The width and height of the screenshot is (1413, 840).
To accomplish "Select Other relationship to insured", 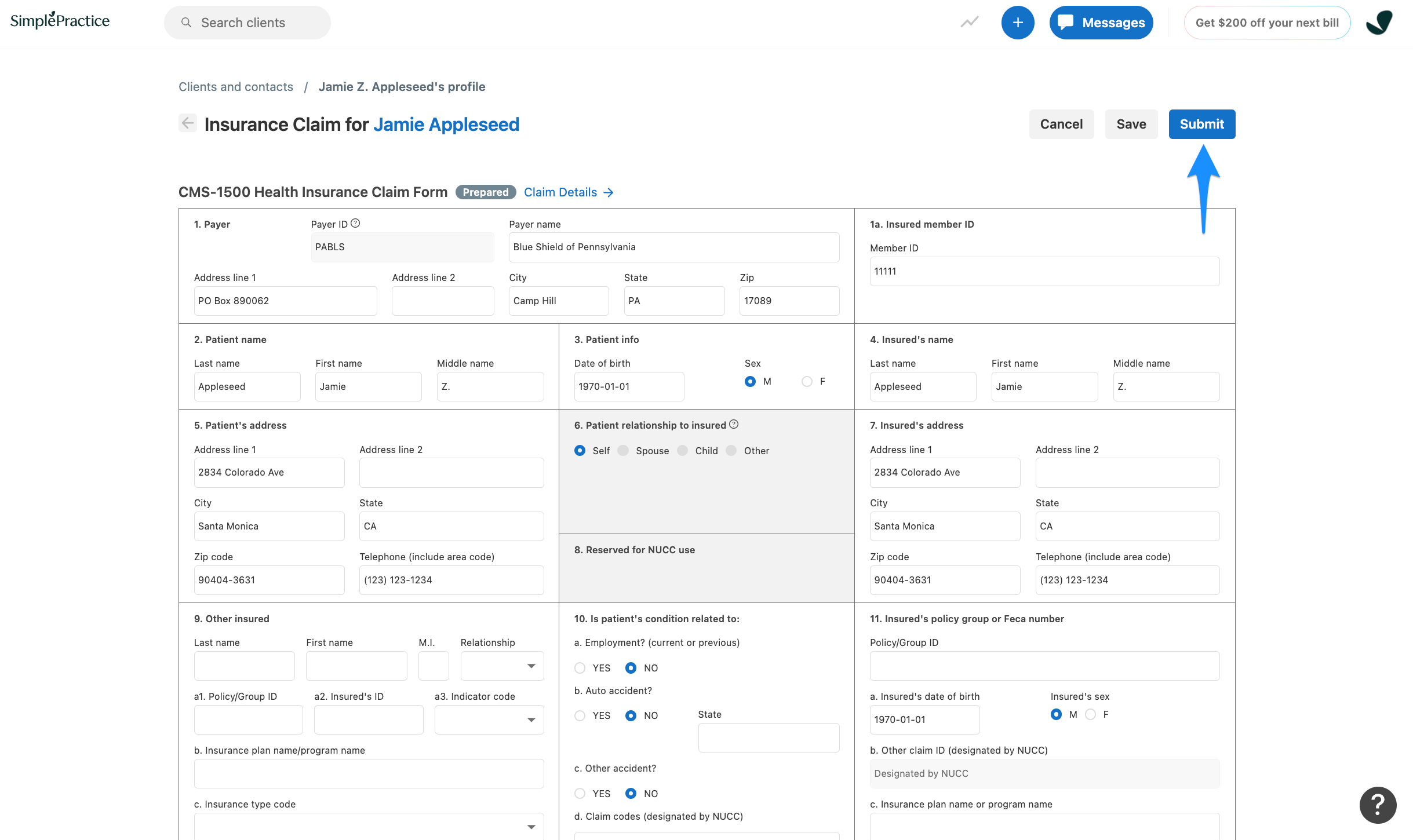I will point(731,450).
